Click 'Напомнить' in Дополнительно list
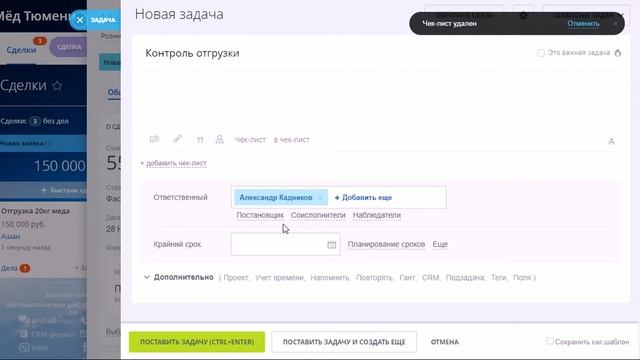Image resolution: width=640 pixels, height=360 pixels. (329, 278)
